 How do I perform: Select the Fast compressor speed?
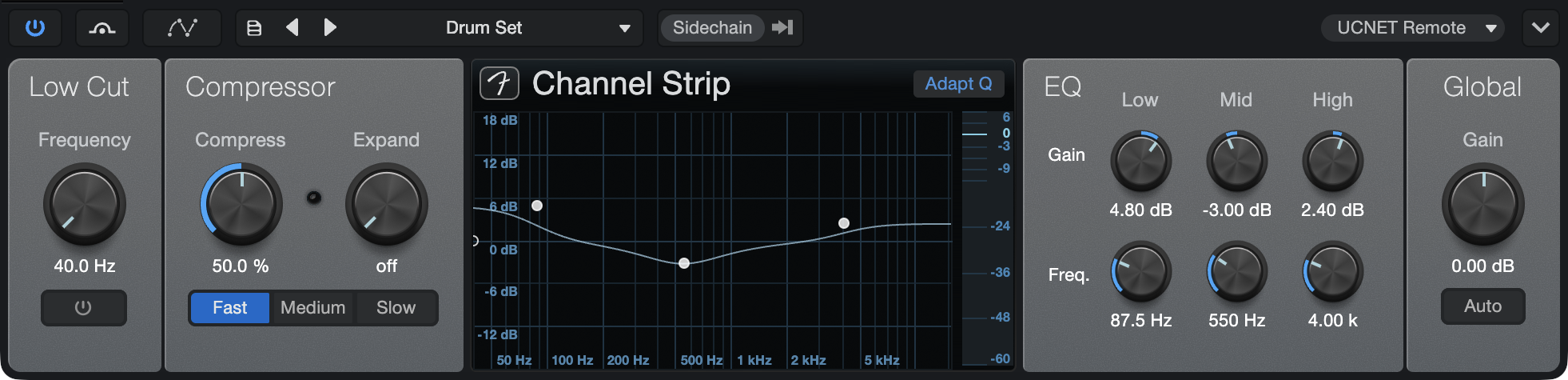pyautogui.click(x=229, y=308)
